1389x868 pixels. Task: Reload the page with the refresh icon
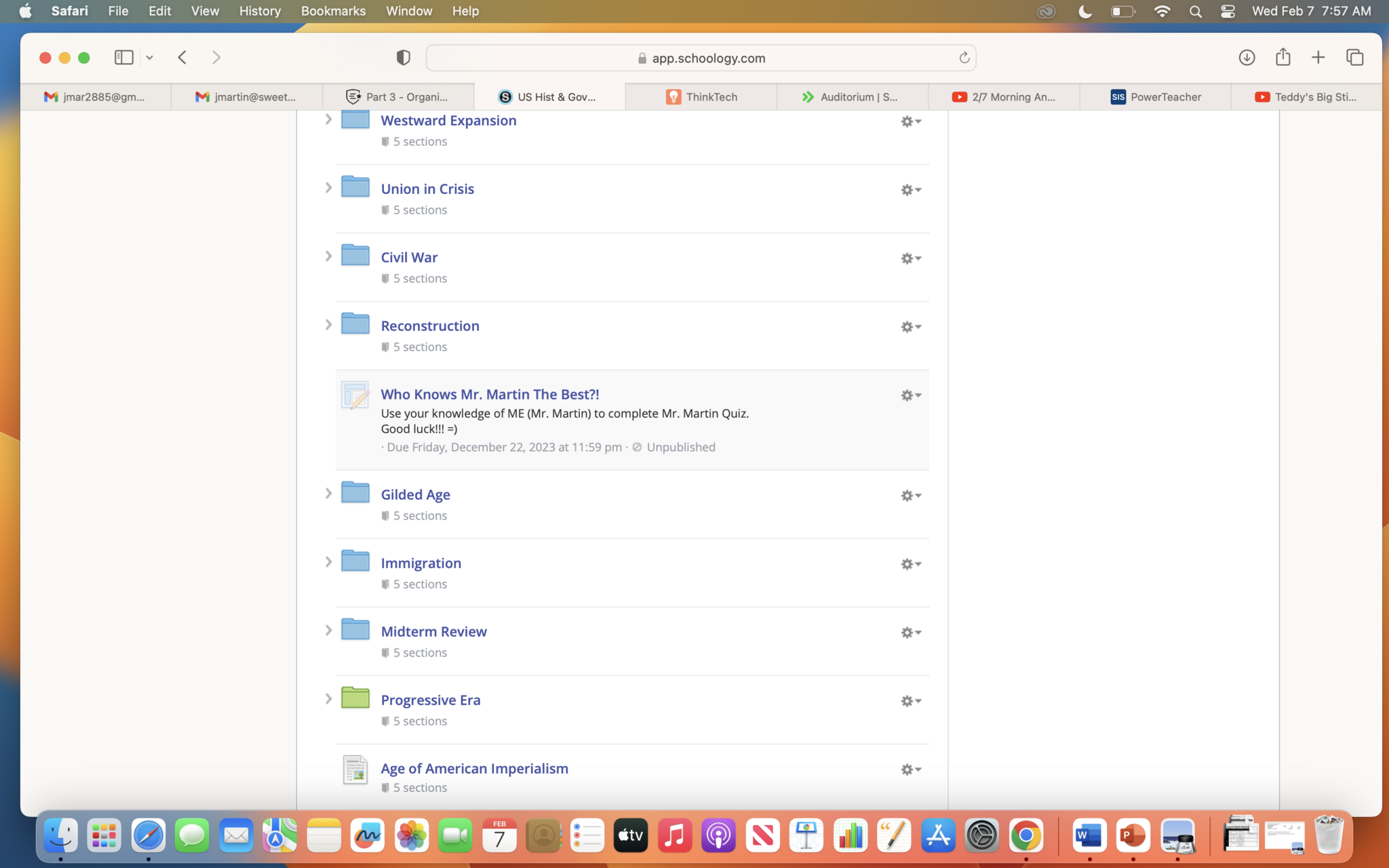(x=964, y=58)
